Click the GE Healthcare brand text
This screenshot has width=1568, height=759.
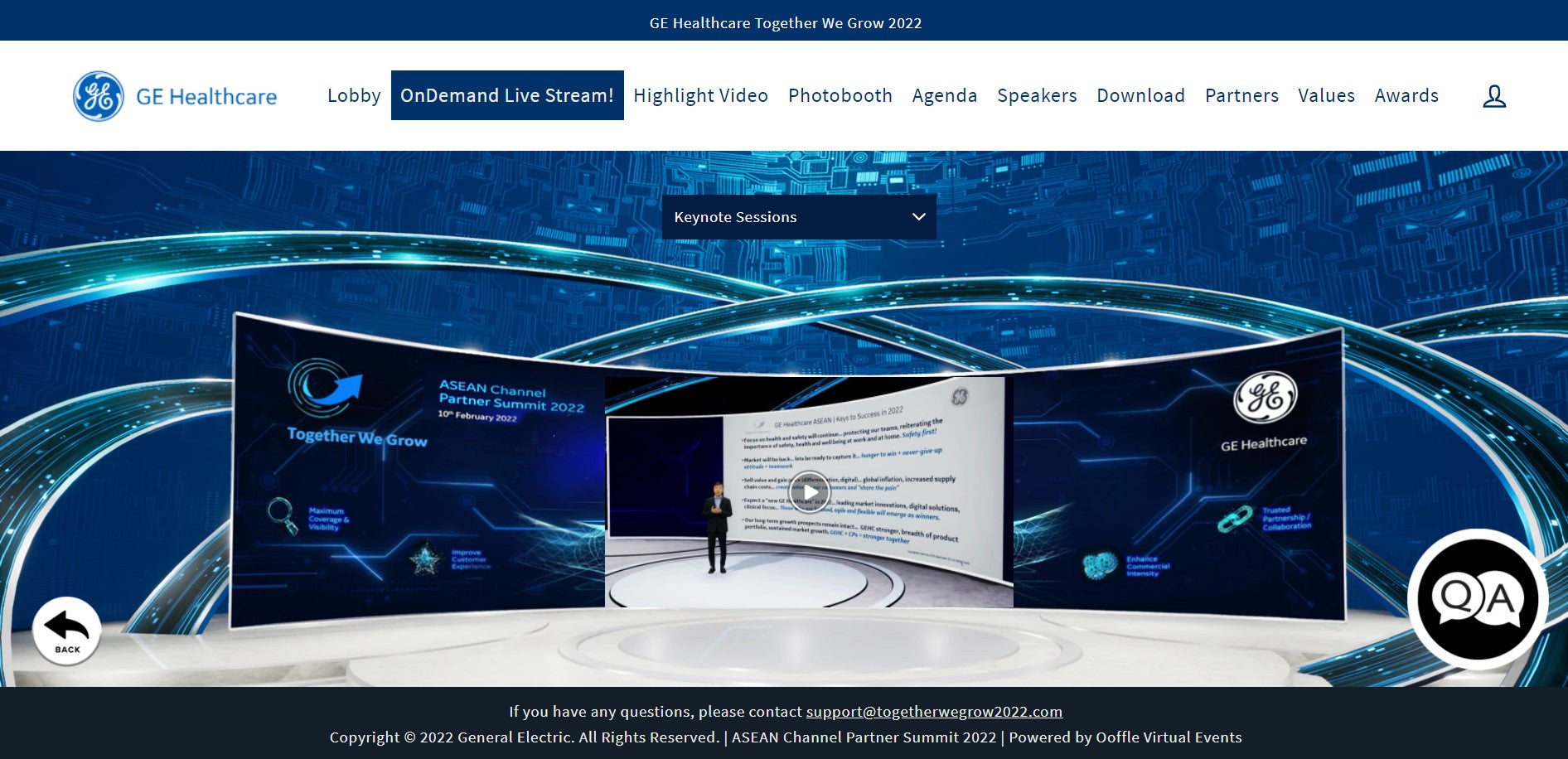point(206,97)
